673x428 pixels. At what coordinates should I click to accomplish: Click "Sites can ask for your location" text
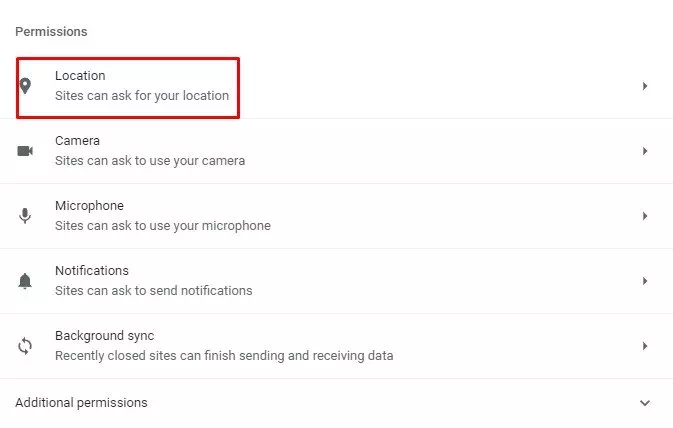click(x=142, y=96)
